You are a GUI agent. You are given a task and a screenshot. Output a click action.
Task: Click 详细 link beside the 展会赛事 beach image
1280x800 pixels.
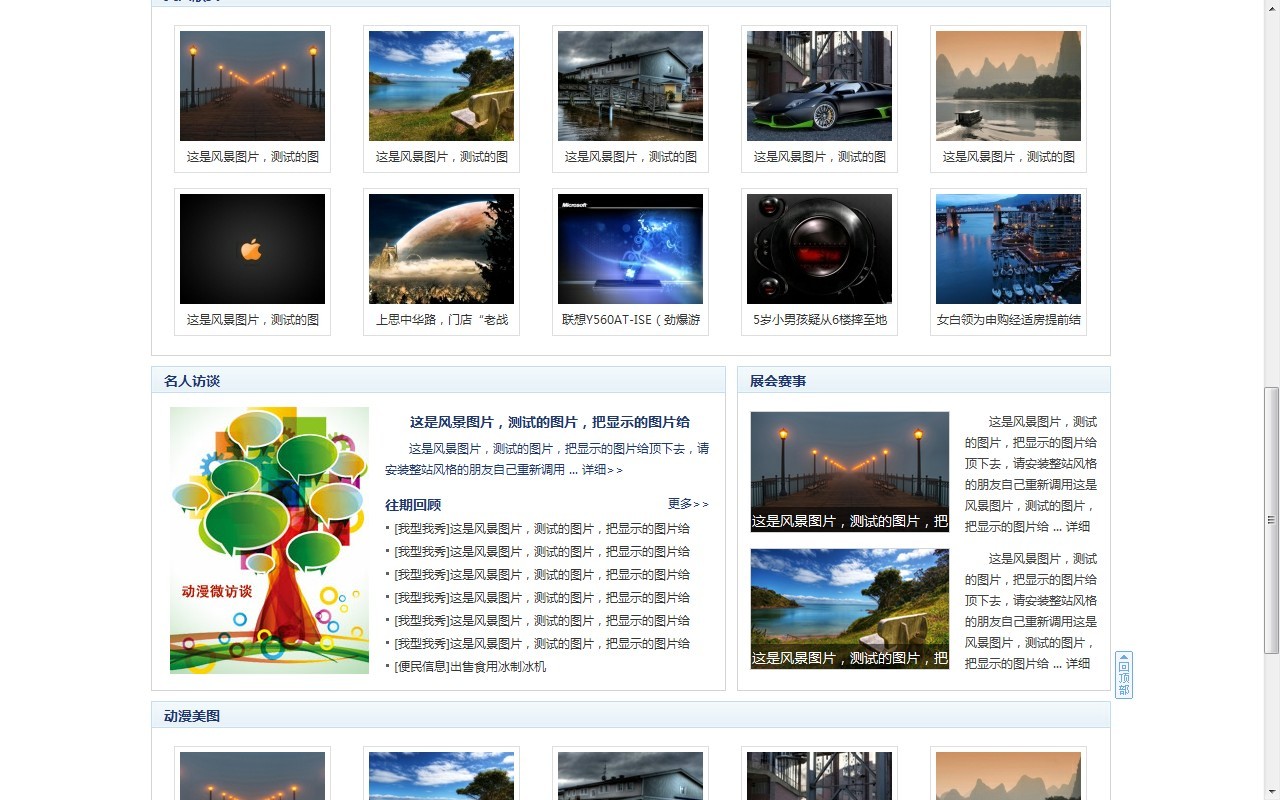click(x=1078, y=664)
